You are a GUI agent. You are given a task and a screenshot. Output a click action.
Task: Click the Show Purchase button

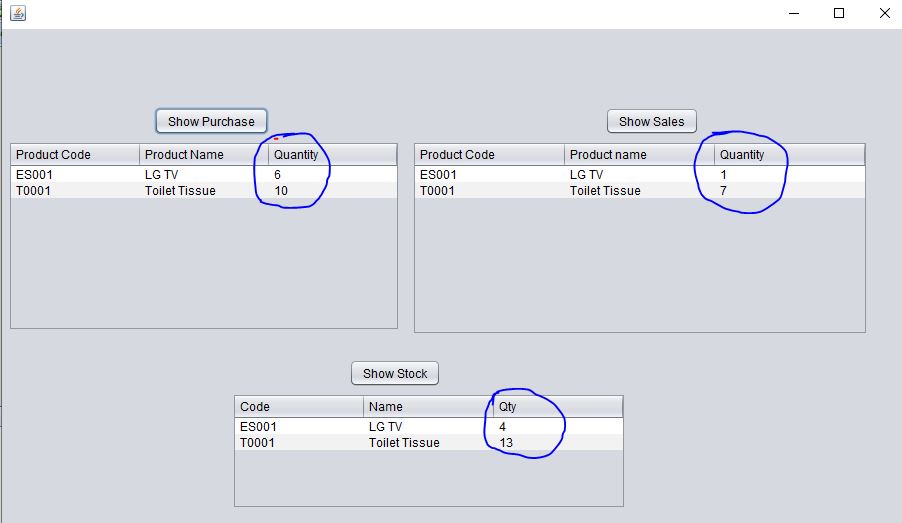pyautogui.click(x=211, y=121)
